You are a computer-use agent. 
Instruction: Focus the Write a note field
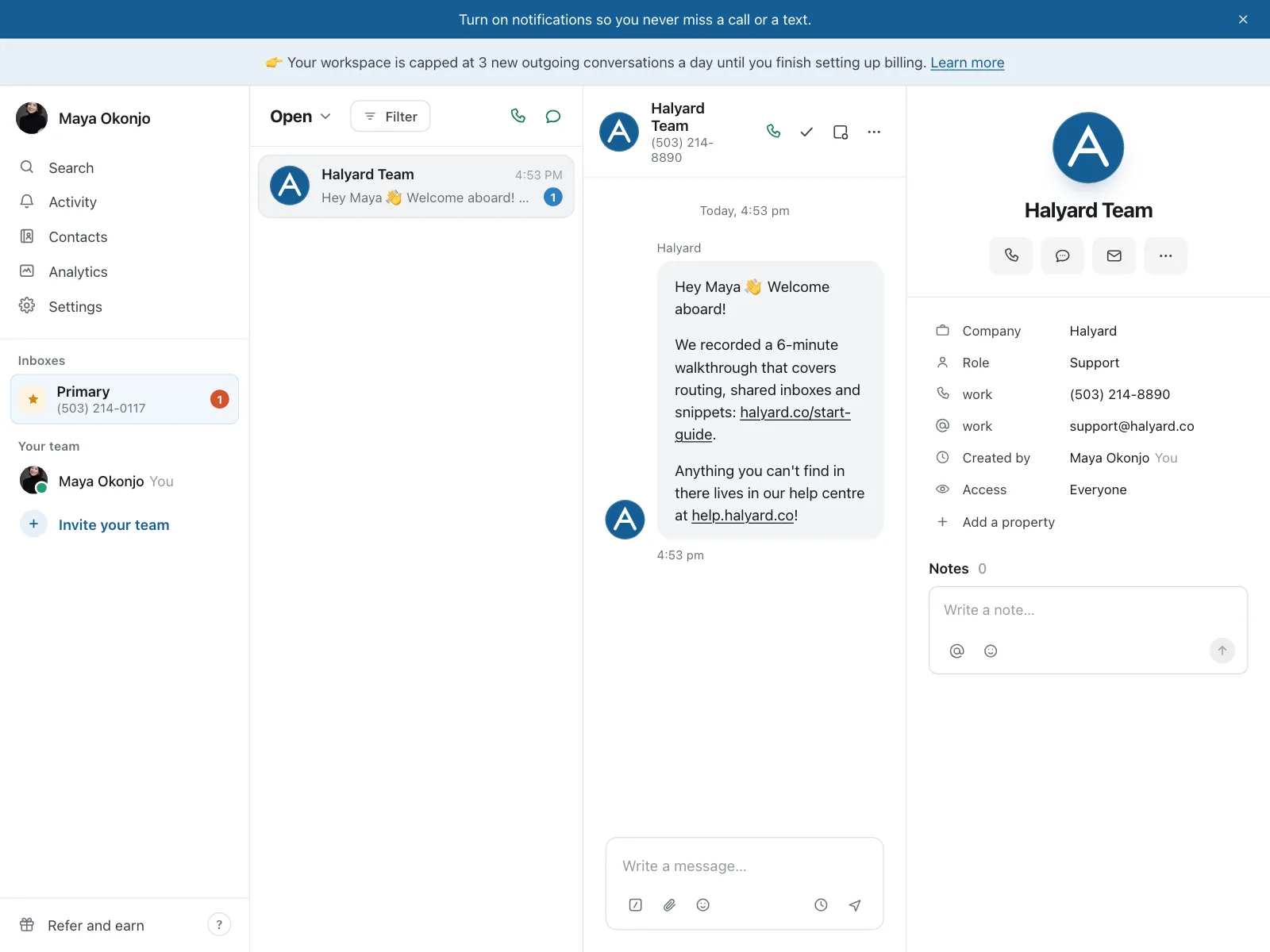click(x=1088, y=610)
